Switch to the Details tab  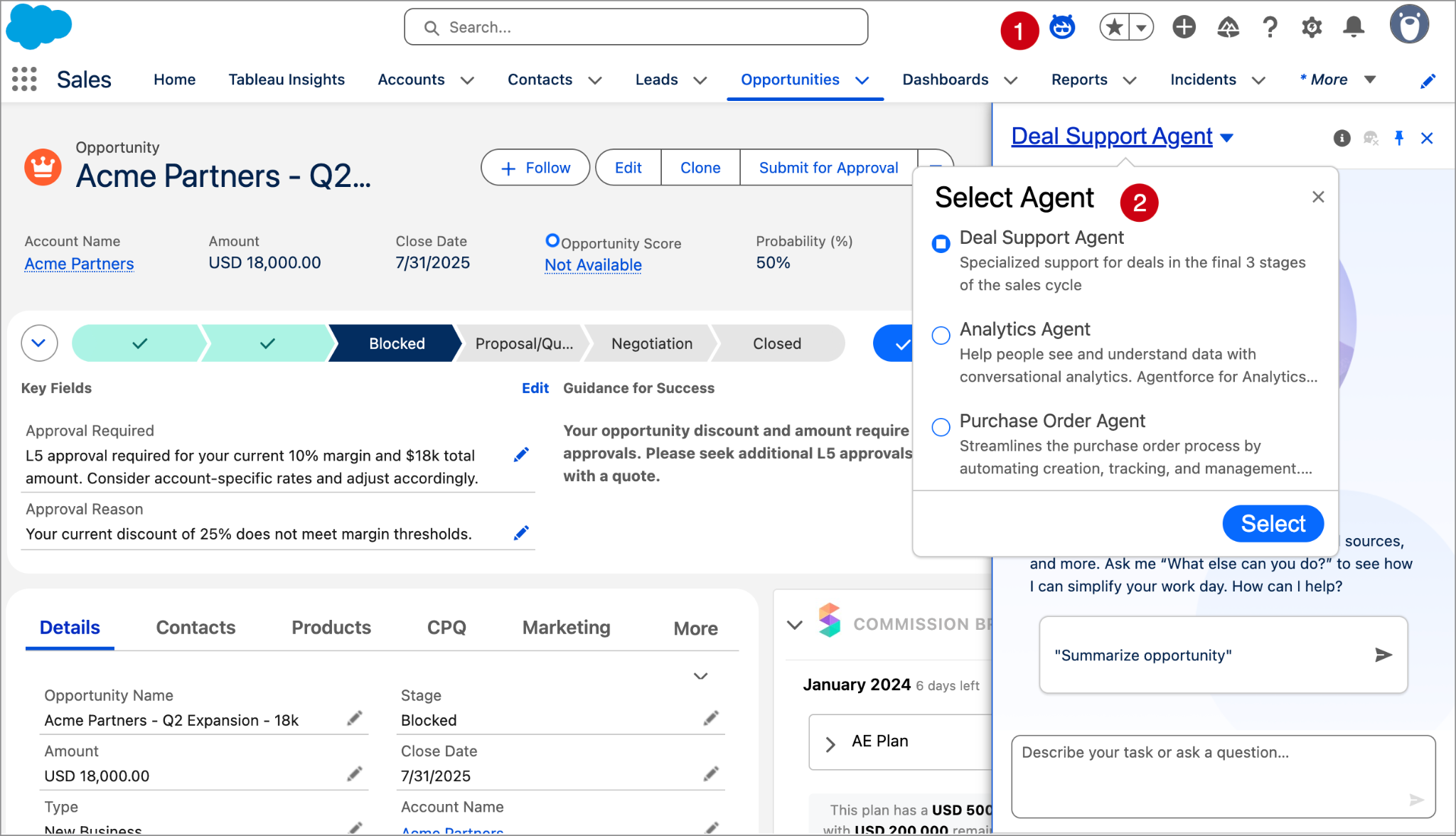point(70,628)
